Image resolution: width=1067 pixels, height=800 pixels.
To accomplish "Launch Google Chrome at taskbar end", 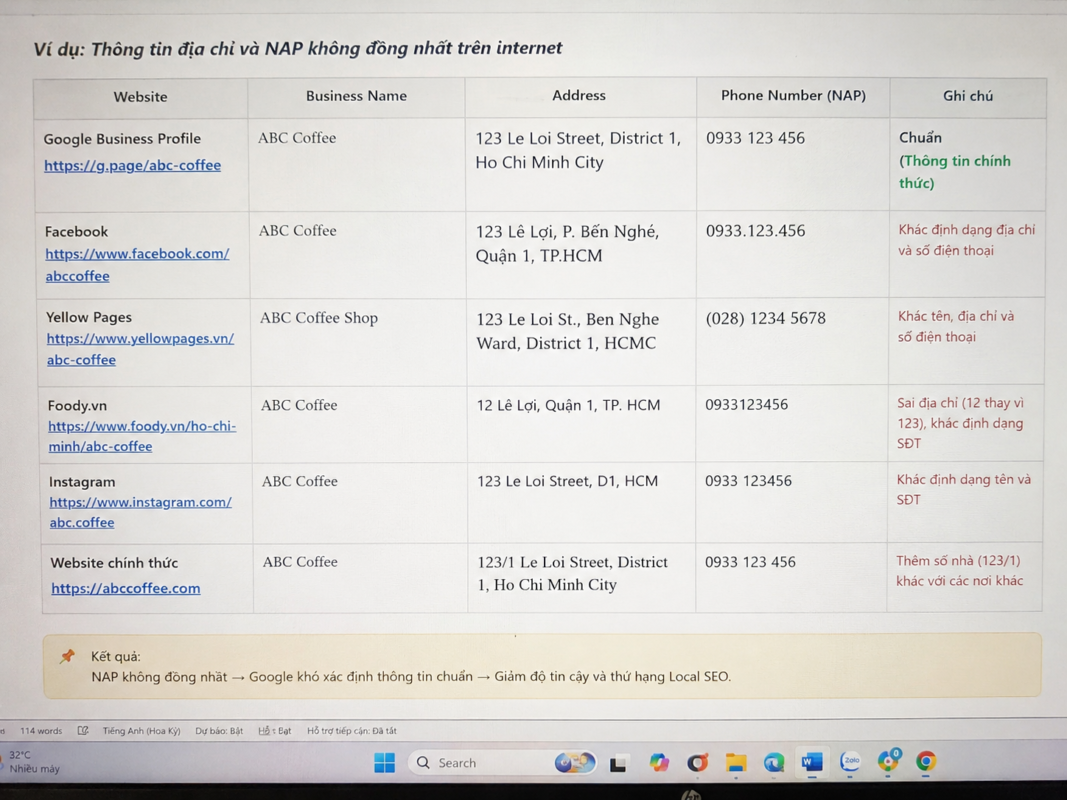I will 926,761.
